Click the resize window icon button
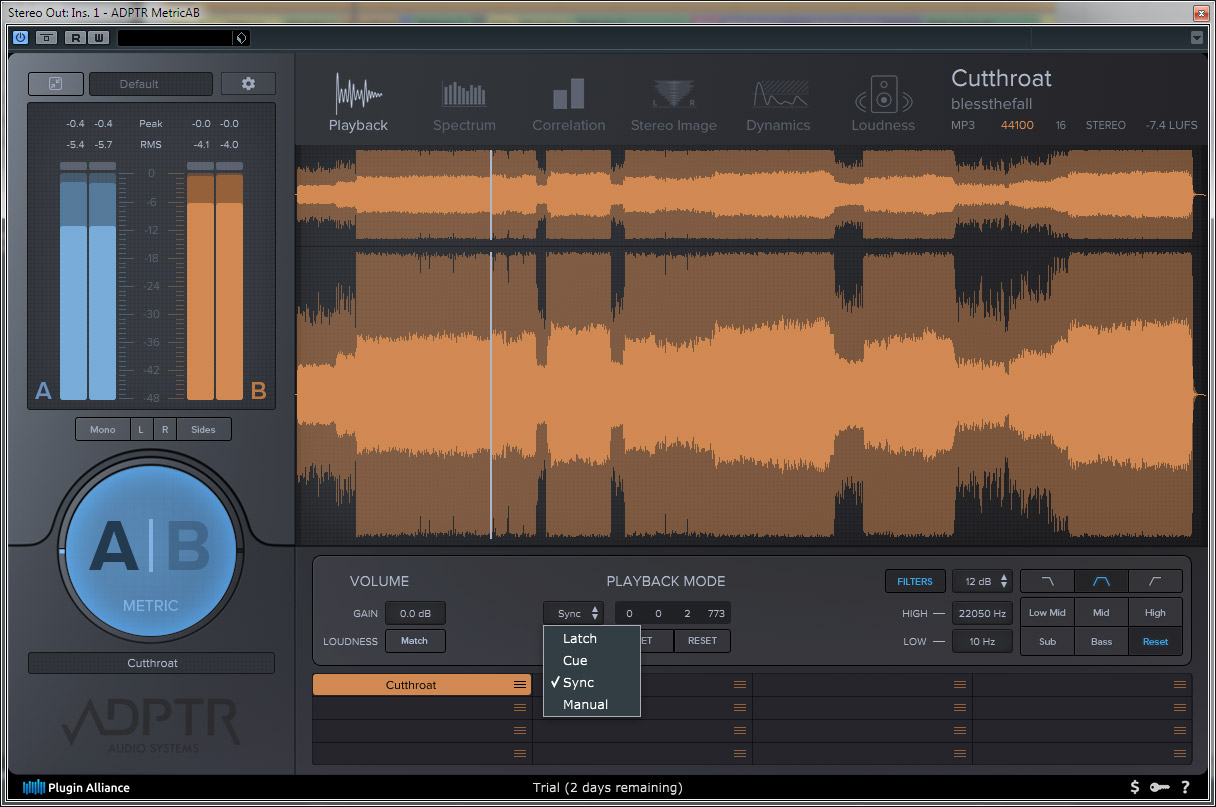 point(55,84)
